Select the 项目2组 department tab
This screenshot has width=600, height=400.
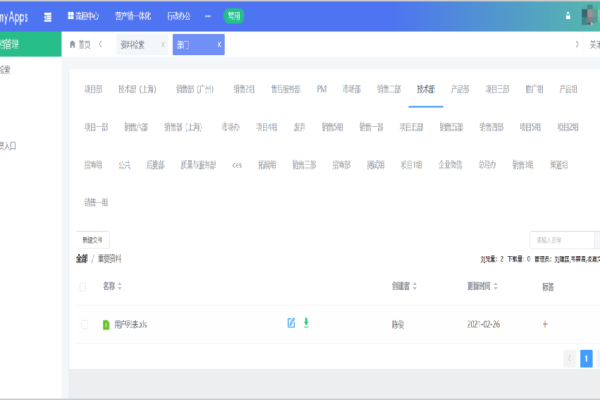[568, 127]
